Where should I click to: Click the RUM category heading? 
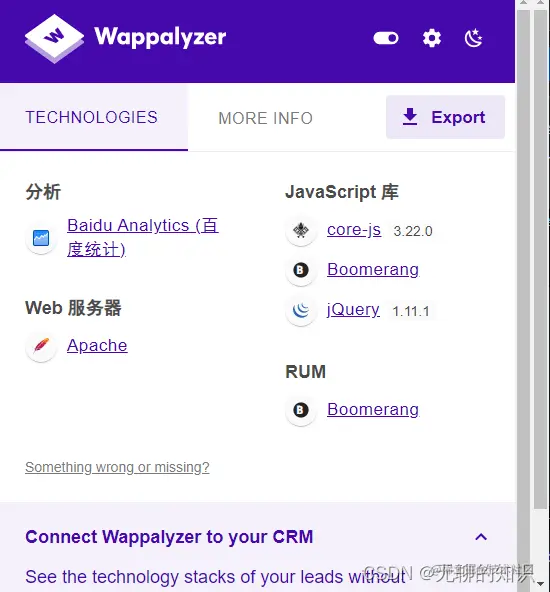305,372
